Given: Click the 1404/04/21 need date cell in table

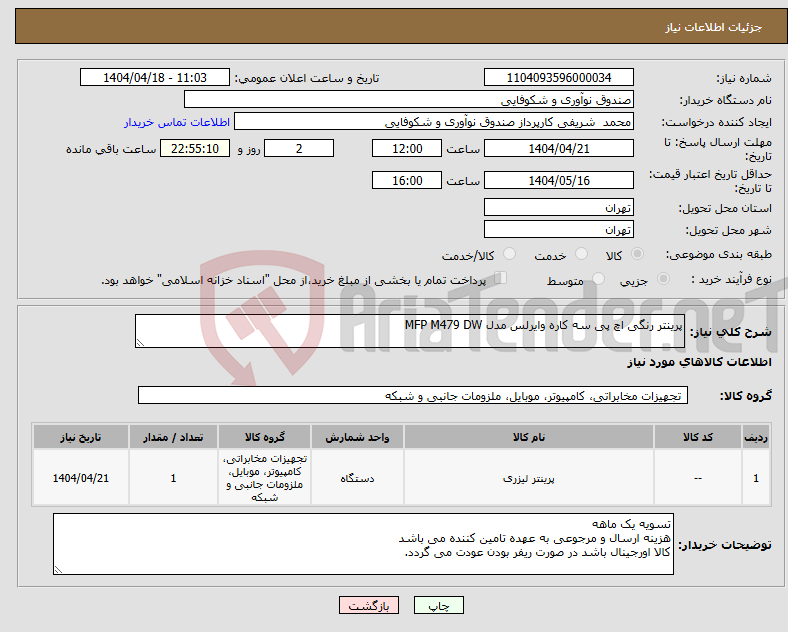Looking at the screenshot, I should point(81,478).
